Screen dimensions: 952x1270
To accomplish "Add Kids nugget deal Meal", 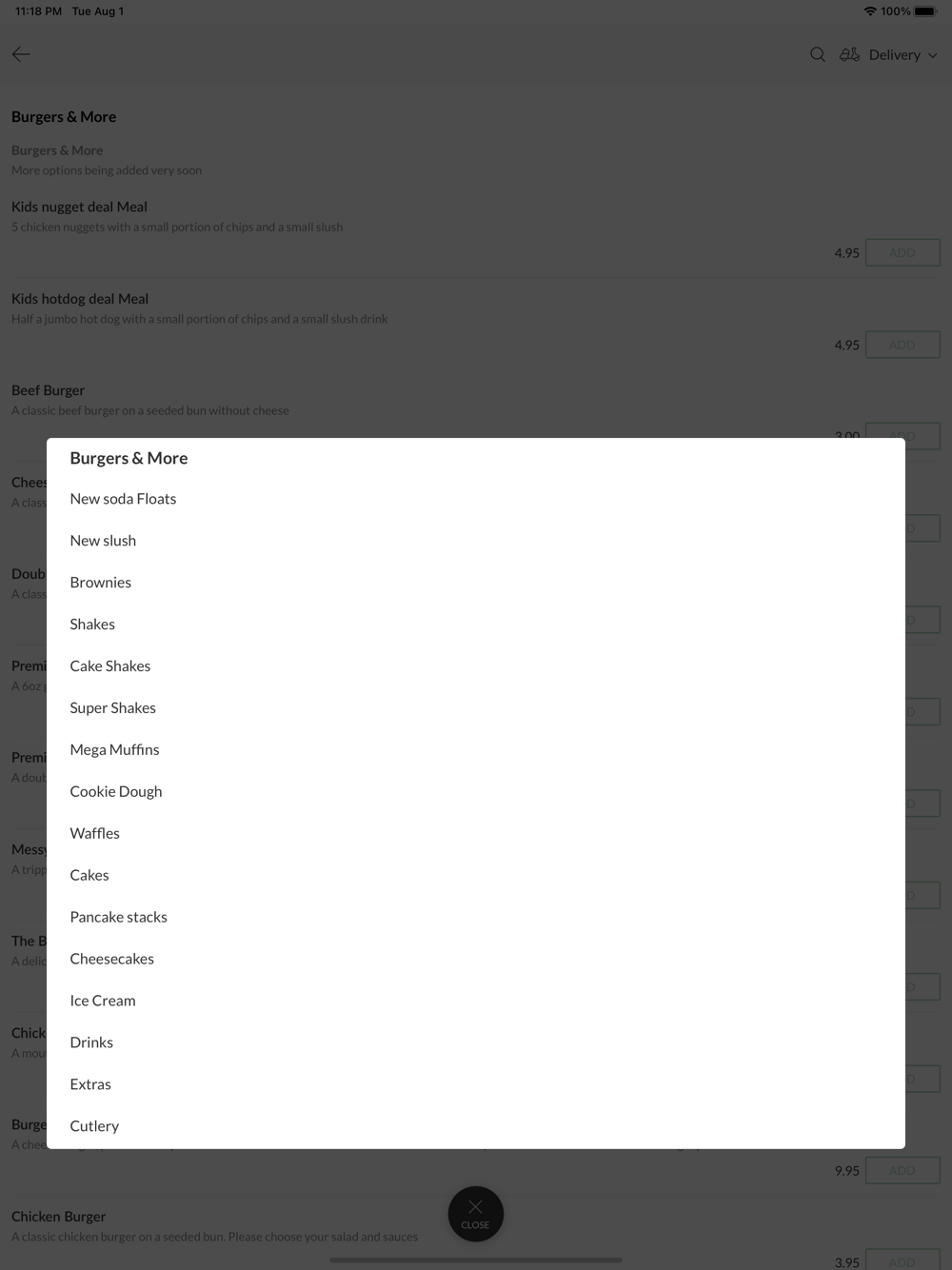I will click(x=902, y=252).
